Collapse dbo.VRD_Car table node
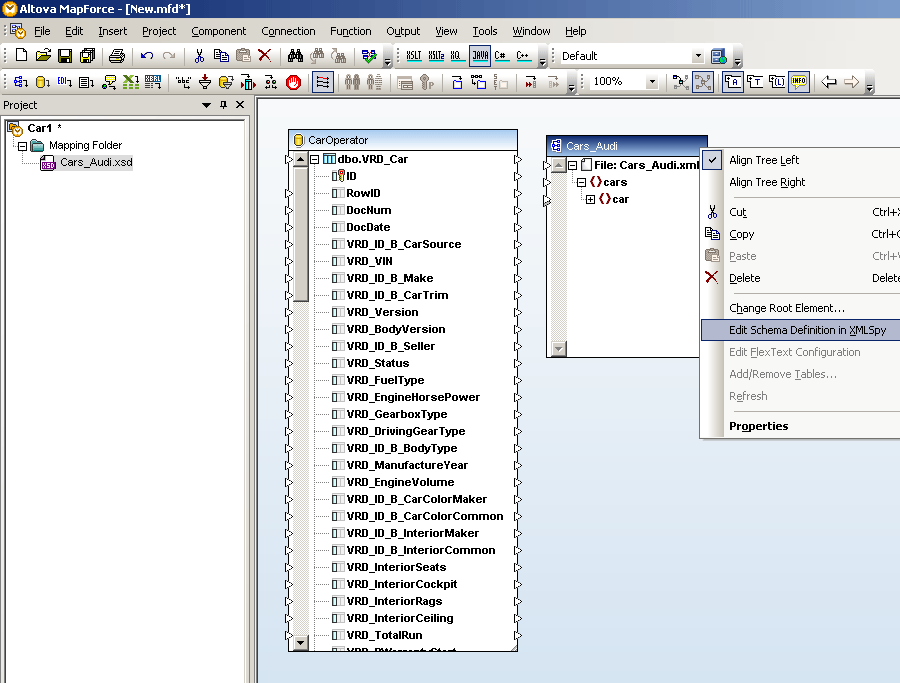 315,159
